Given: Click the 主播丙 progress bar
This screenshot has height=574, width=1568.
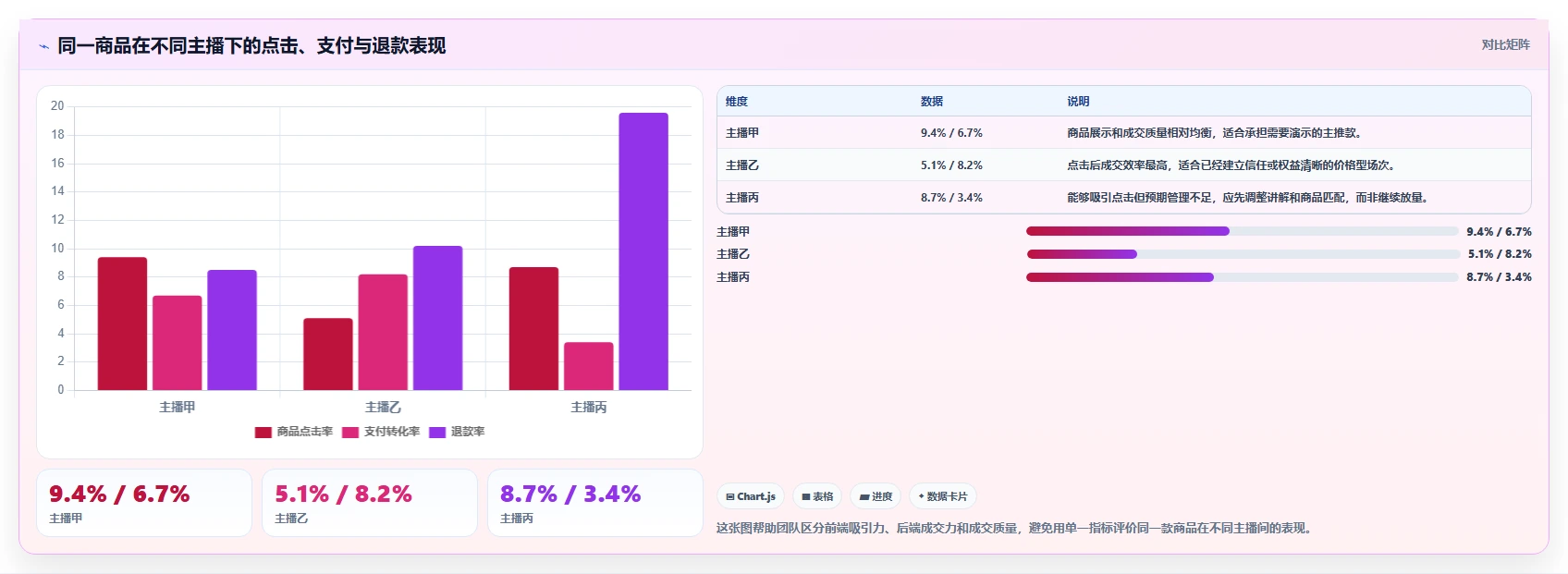Looking at the screenshot, I should (x=1242, y=277).
